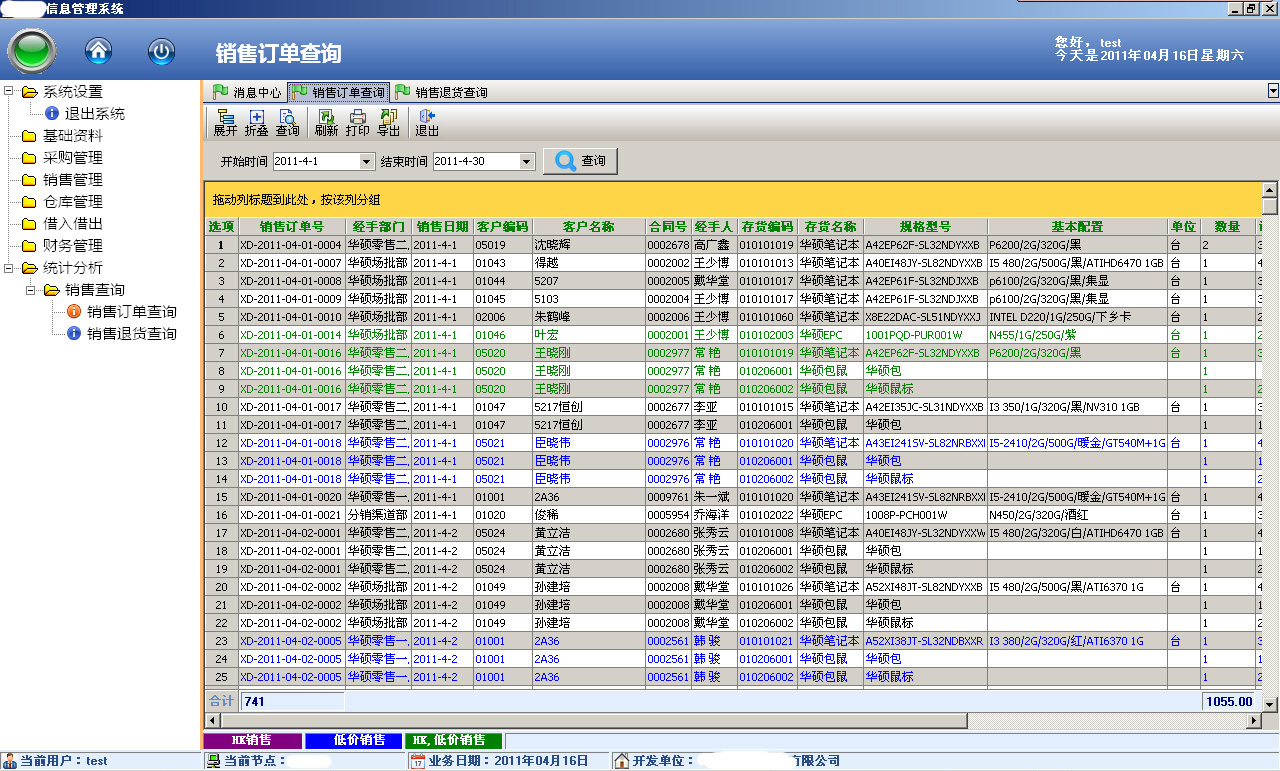Click customer 俊稀 cell
Image resolution: width=1280 pixels, height=771 pixels.
(588, 515)
